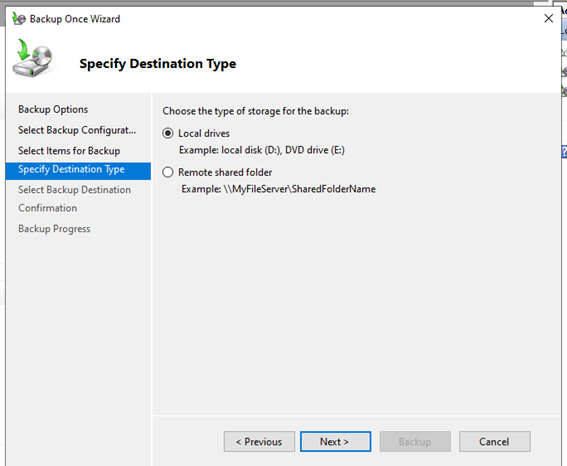Click the Confirmation step in sidebar
The image size is (567, 466).
(x=48, y=208)
